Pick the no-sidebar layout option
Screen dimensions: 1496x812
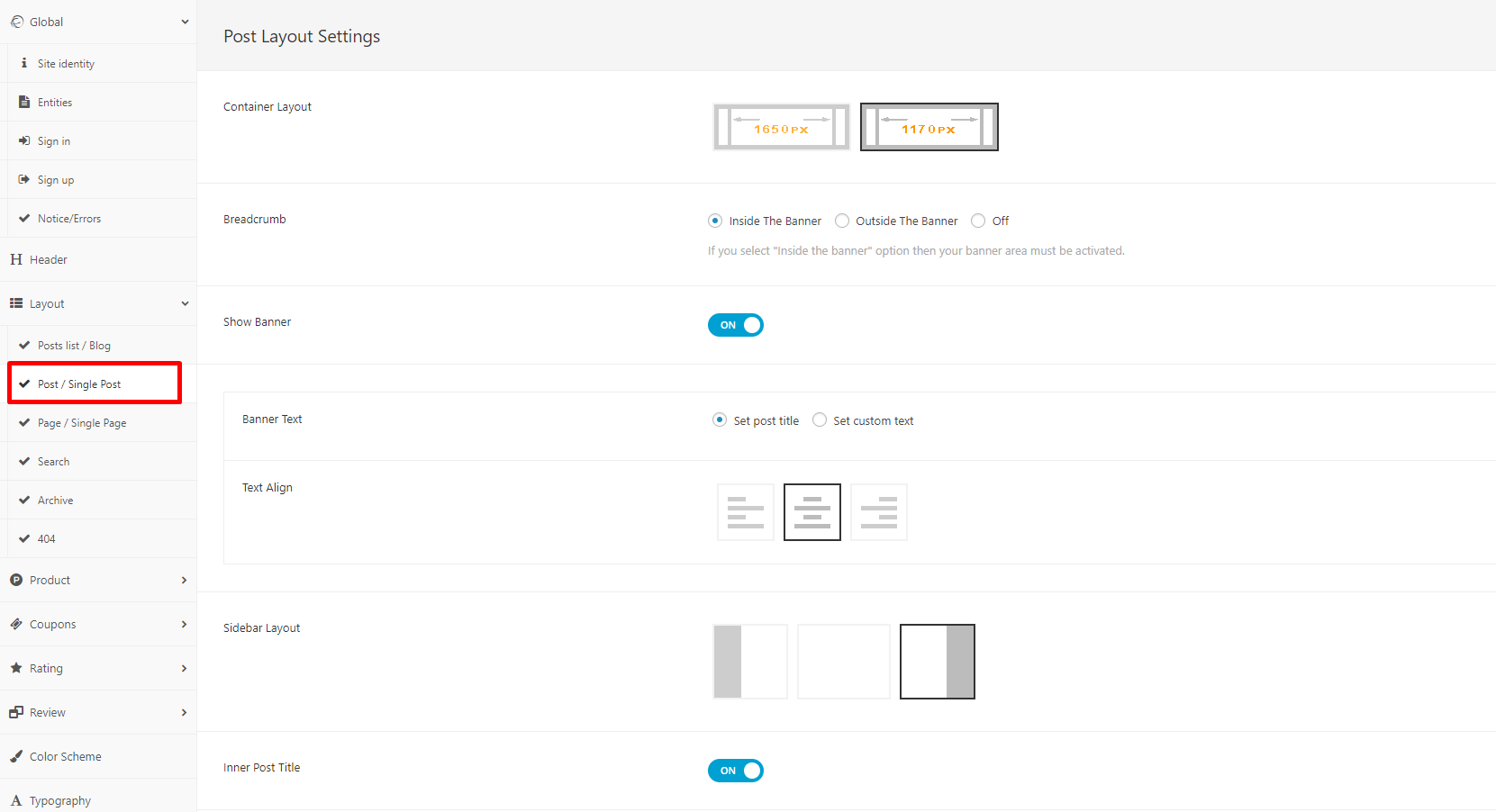coord(843,662)
